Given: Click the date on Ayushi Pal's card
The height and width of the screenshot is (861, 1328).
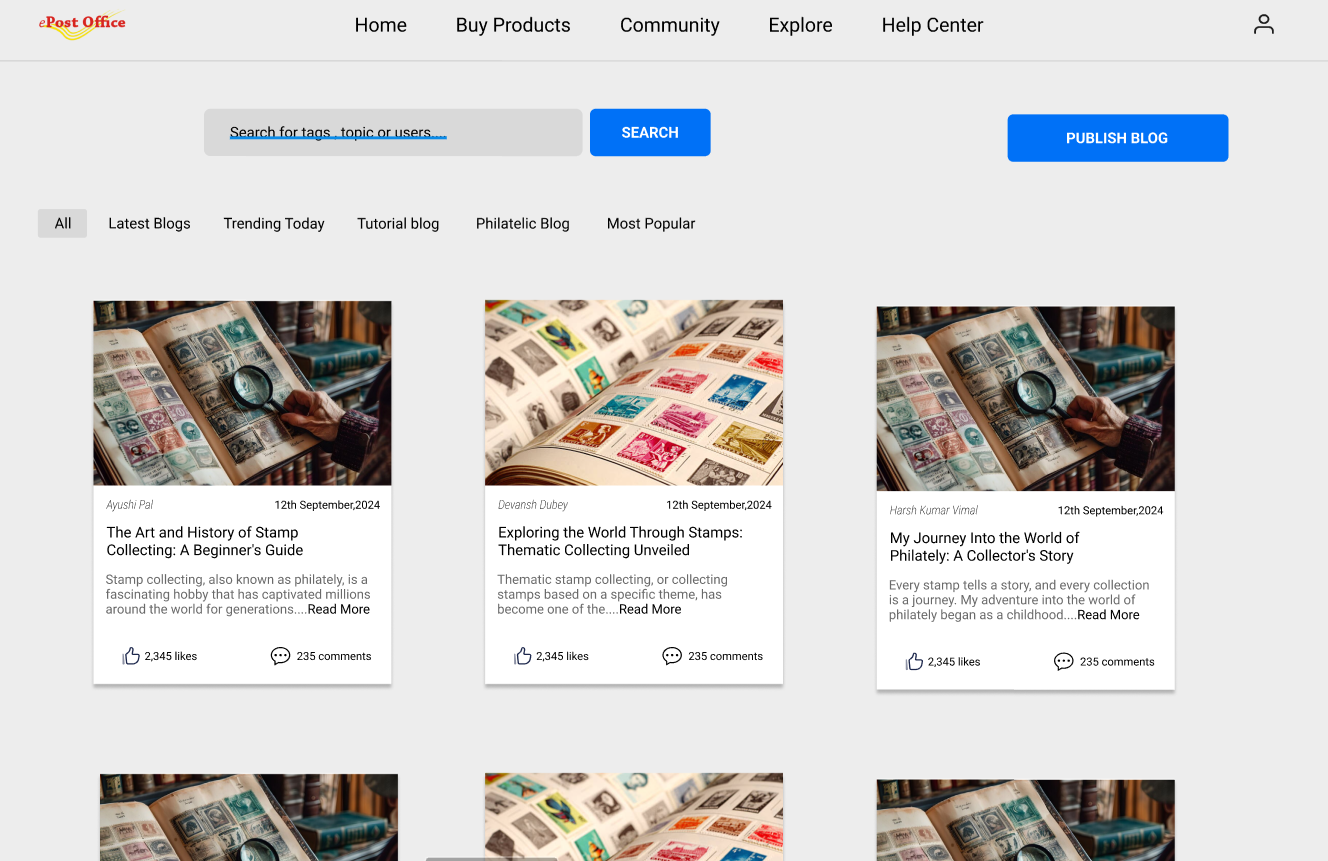Looking at the screenshot, I should pyautogui.click(x=327, y=505).
